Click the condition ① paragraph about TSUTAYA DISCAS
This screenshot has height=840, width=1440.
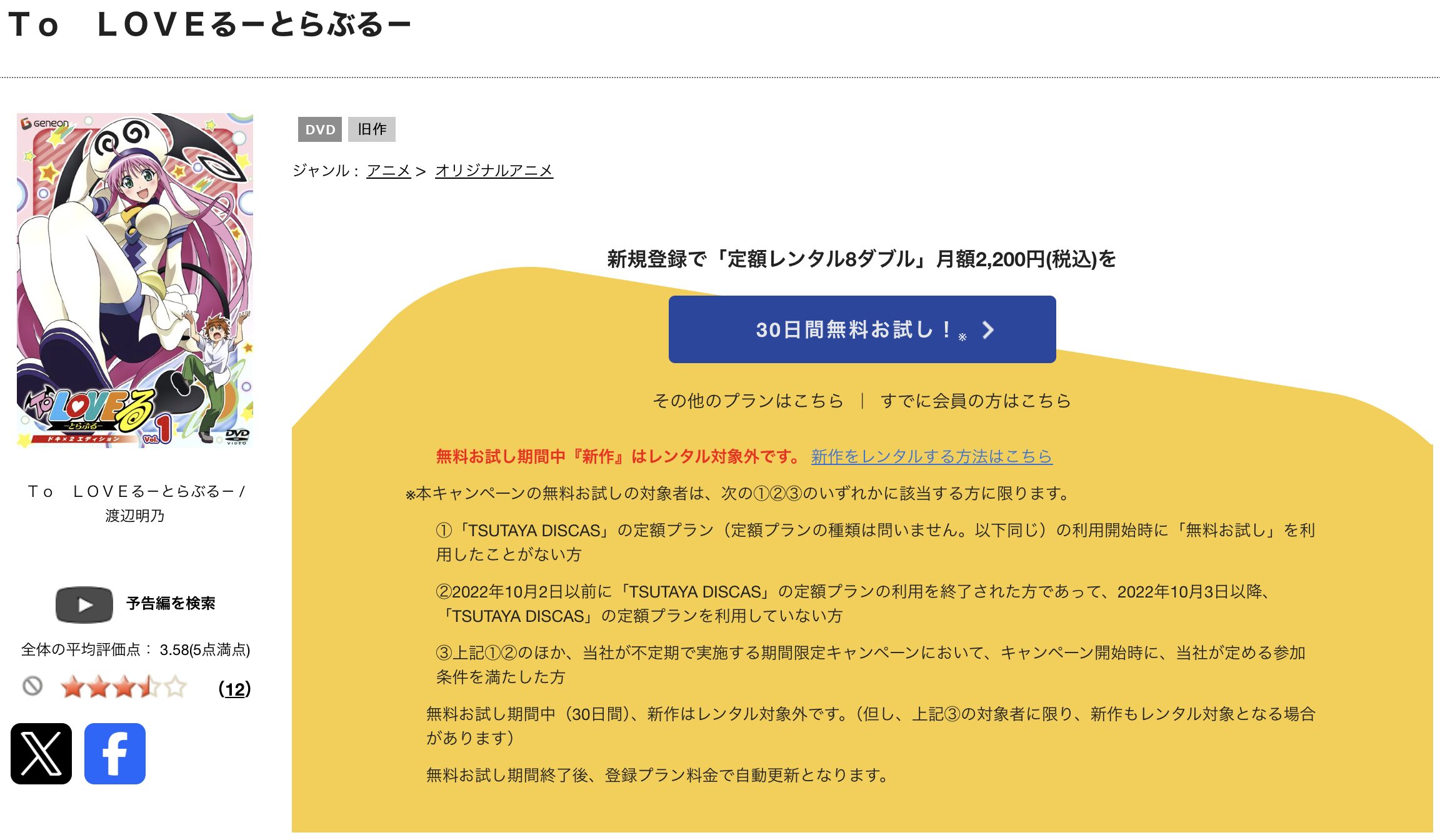[x=876, y=542]
